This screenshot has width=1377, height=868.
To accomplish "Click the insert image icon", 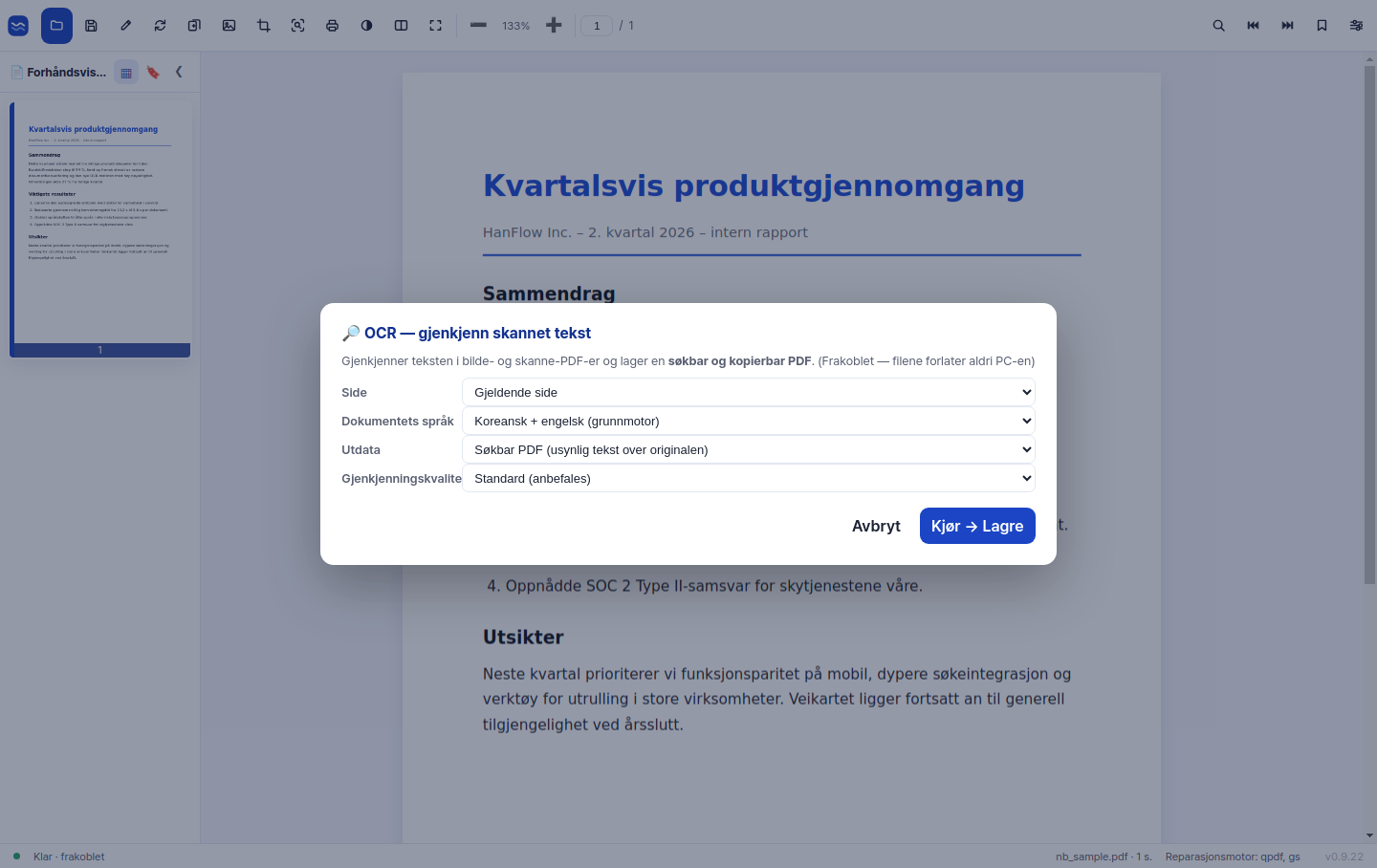I will pos(229,26).
